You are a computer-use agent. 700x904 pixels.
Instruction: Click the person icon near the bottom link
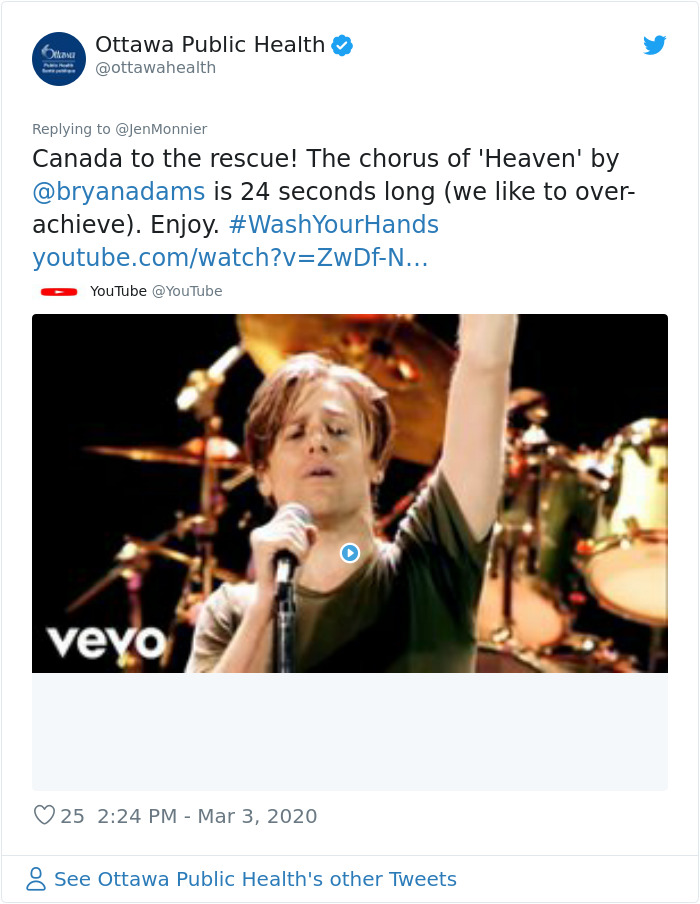click(36, 879)
